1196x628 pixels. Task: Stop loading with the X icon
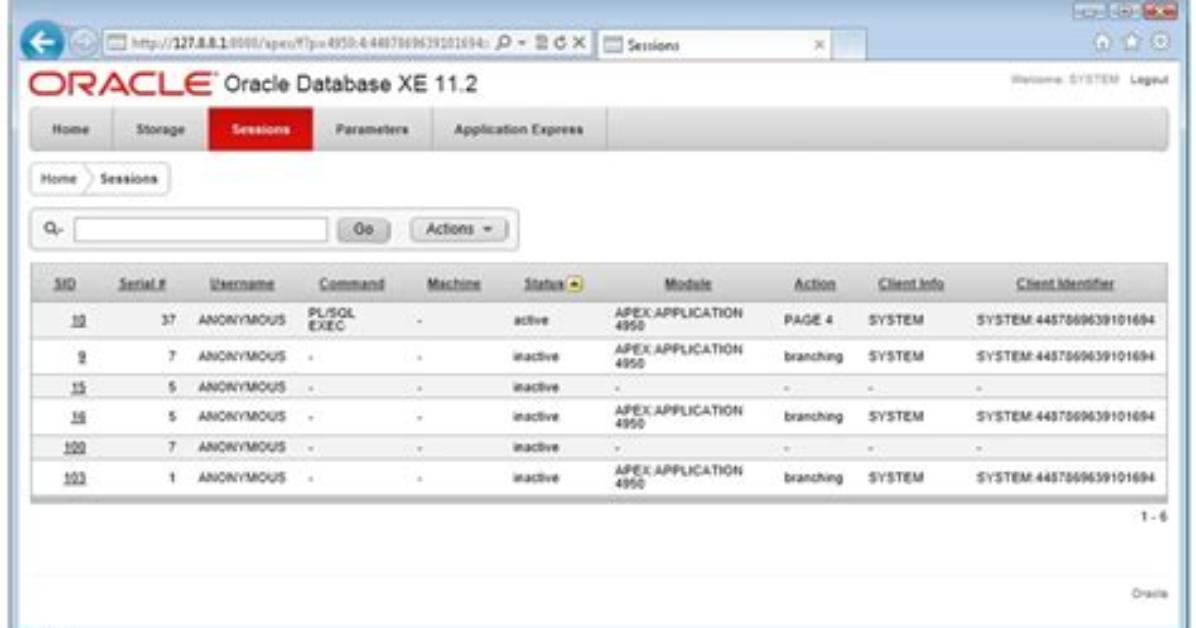[579, 43]
